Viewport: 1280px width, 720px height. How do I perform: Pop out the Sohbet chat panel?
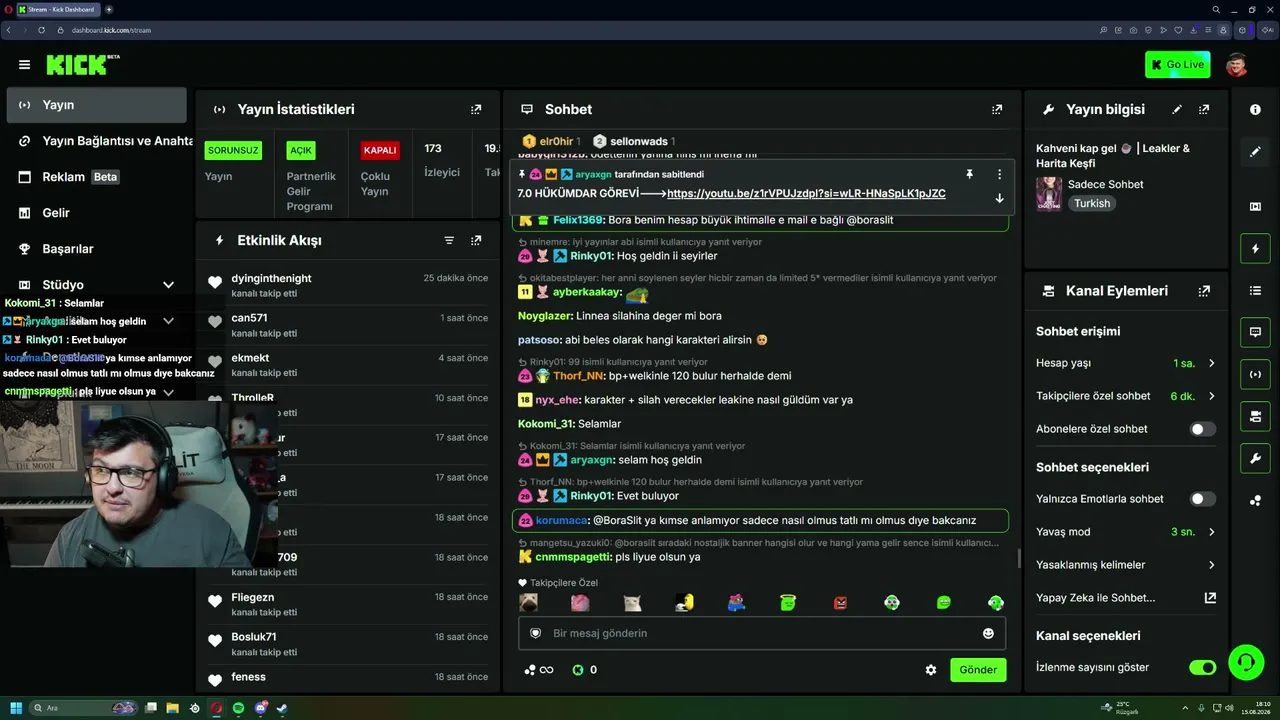coord(997,109)
